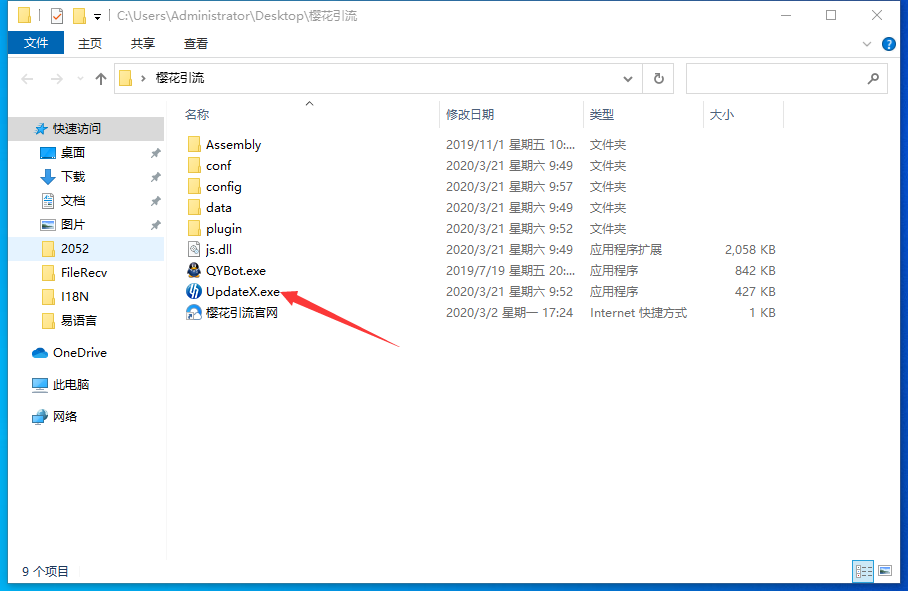
Task: Select the 樱花引流官网 shortcut icon
Action: [194, 313]
